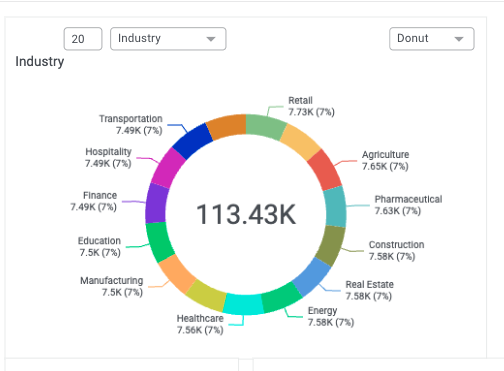Viewport: 504px width, 371px height.
Task: Click the Education 7.5K label
Action: coord(99,247)
